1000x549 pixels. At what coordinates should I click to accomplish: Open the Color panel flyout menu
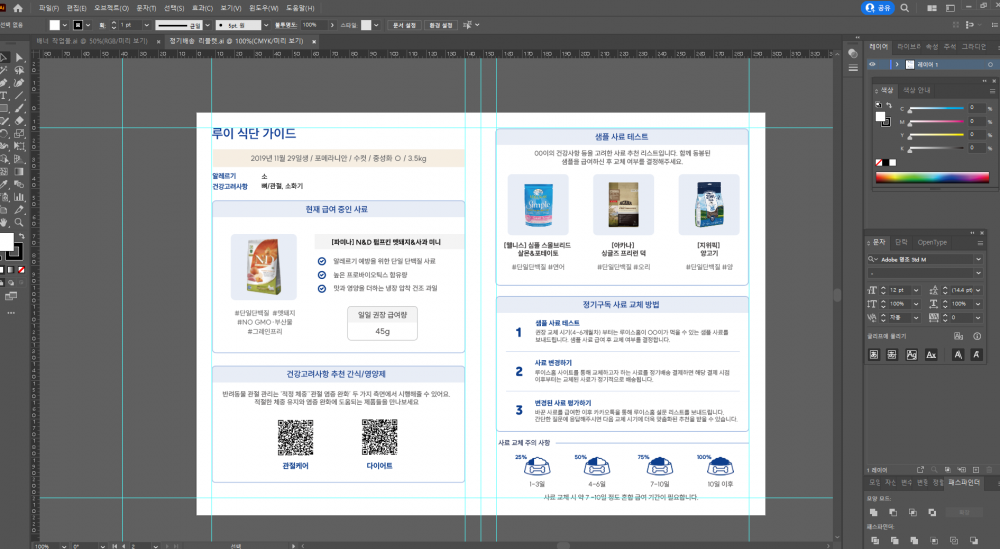[992, 91]
